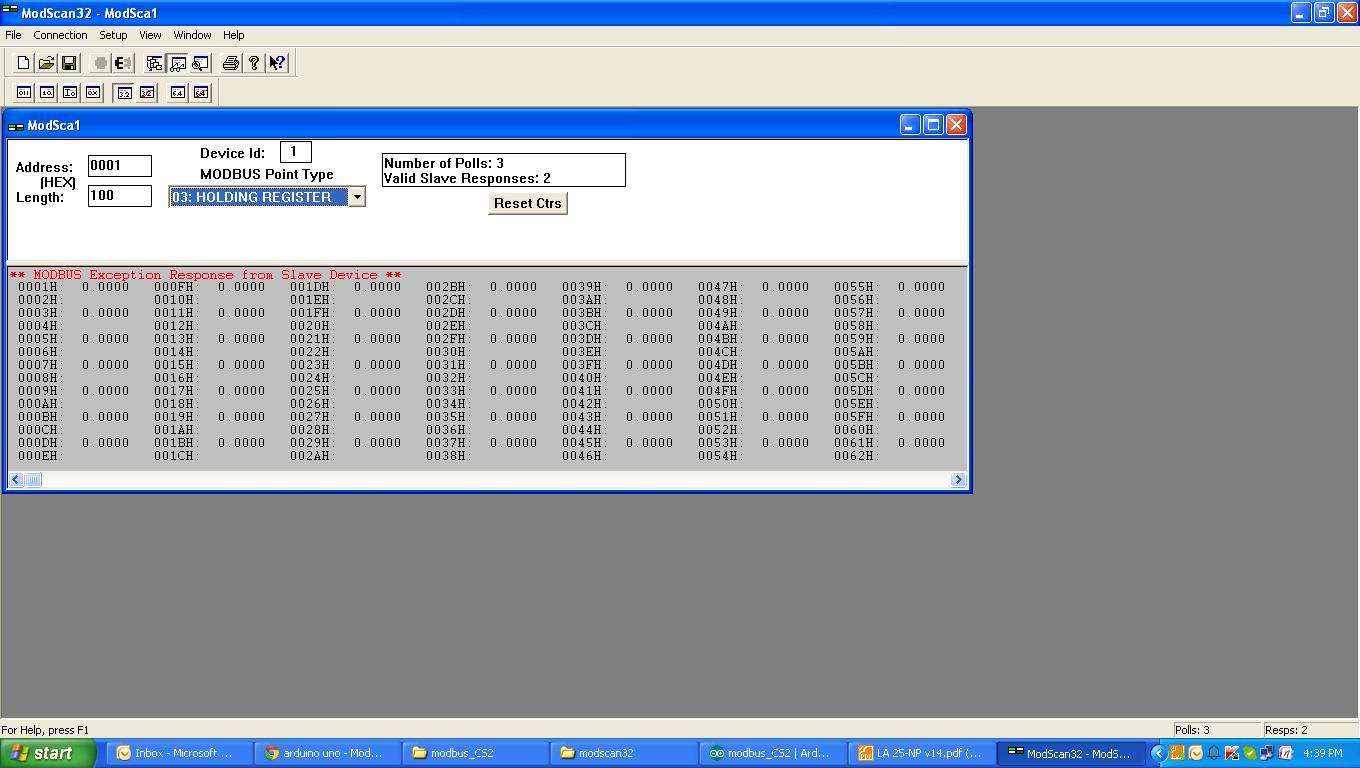Open the Connection menu

pyautogui.click(x=60, y=35)
